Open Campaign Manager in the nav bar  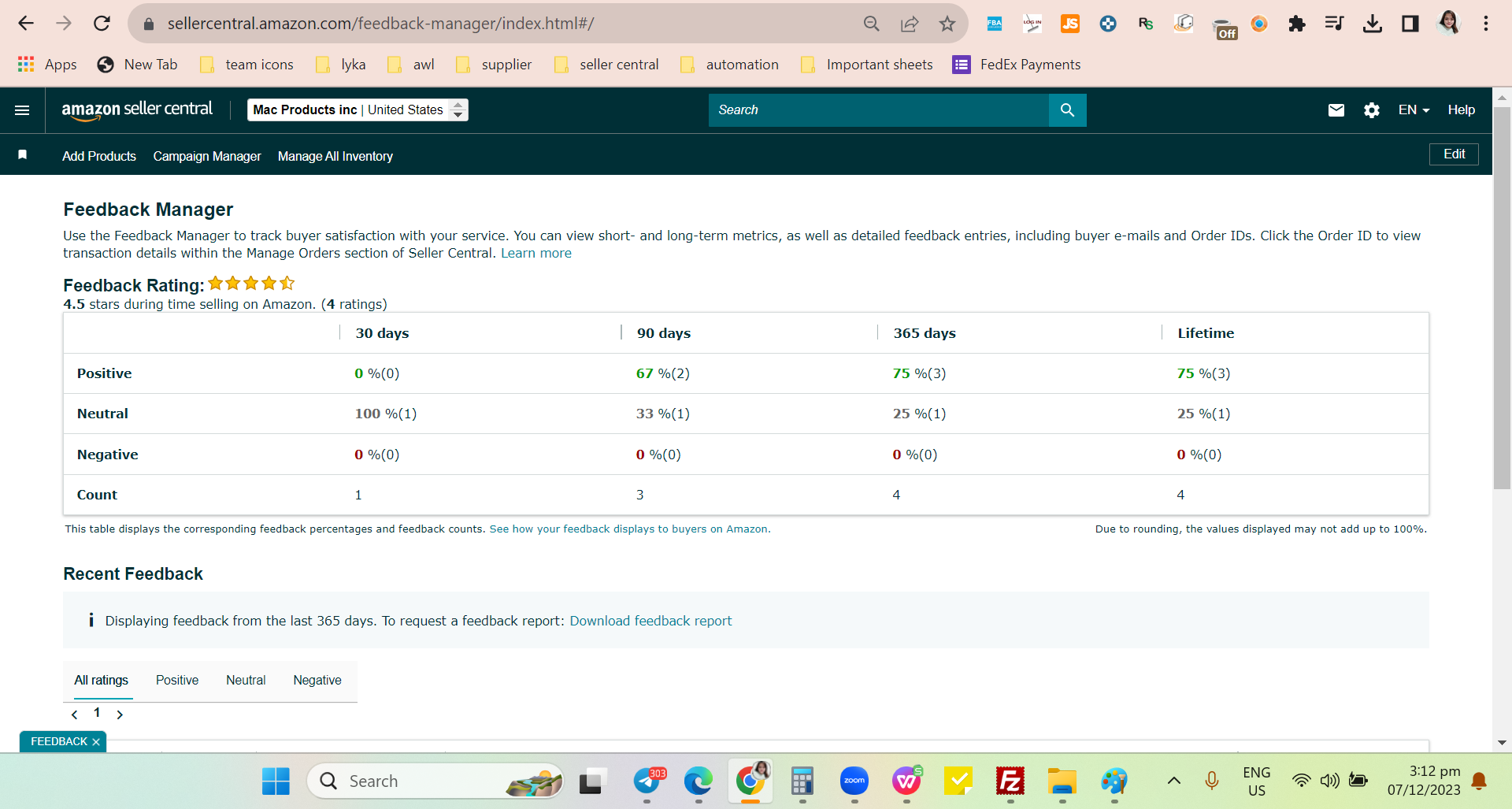click(207, 156)
